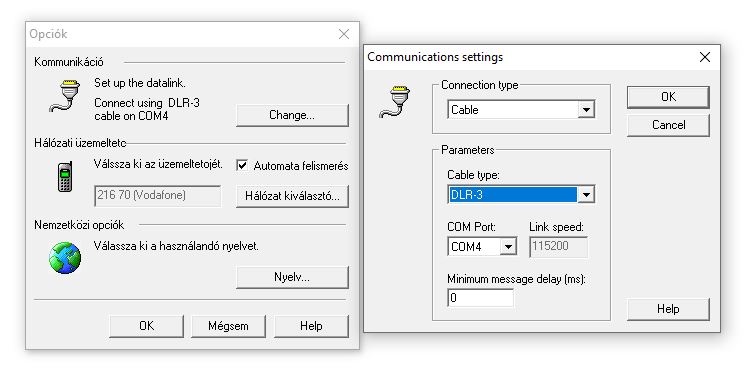Viewport: 749px width, 375px height.
Task: Click the Change... button for datalink
Action: 292,115
